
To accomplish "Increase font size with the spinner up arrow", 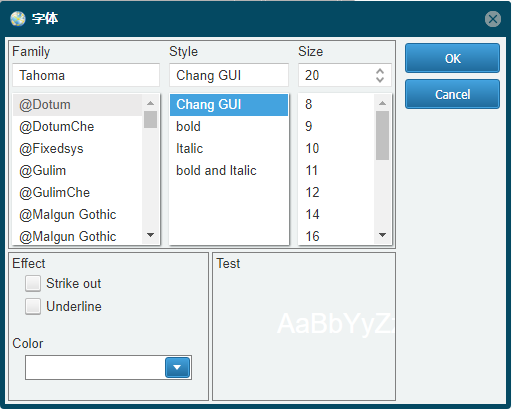I will click(x=380, y=71).
